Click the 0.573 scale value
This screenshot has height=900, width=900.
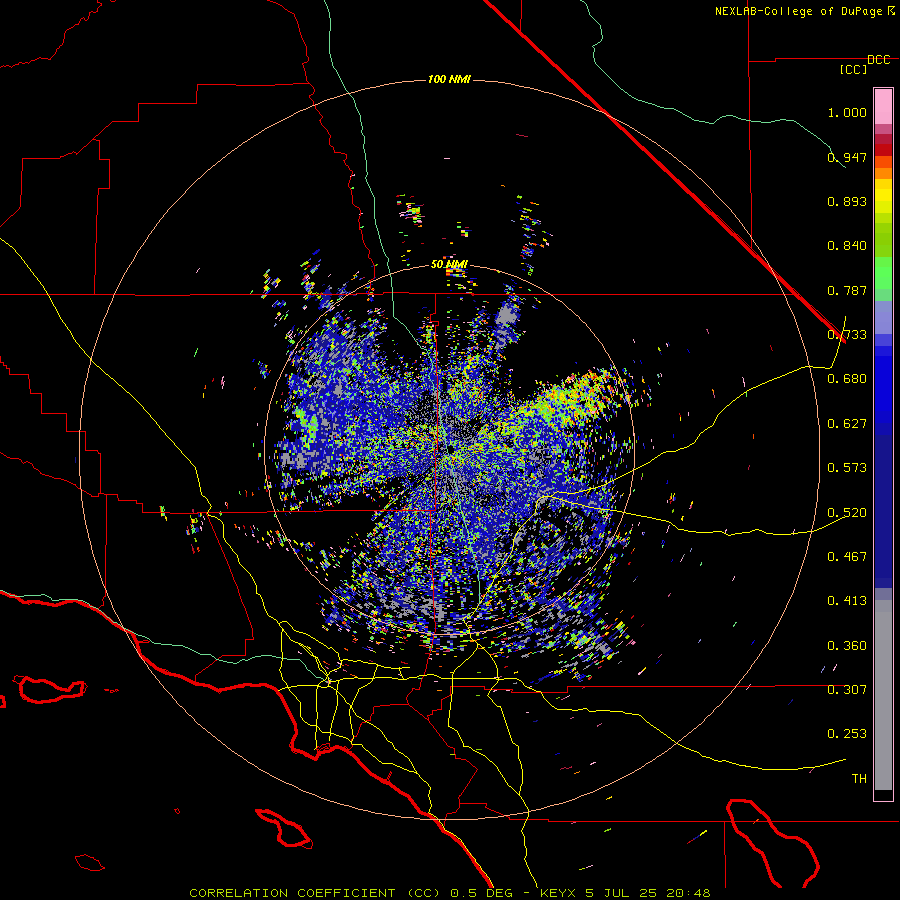[x=847, y=468]
